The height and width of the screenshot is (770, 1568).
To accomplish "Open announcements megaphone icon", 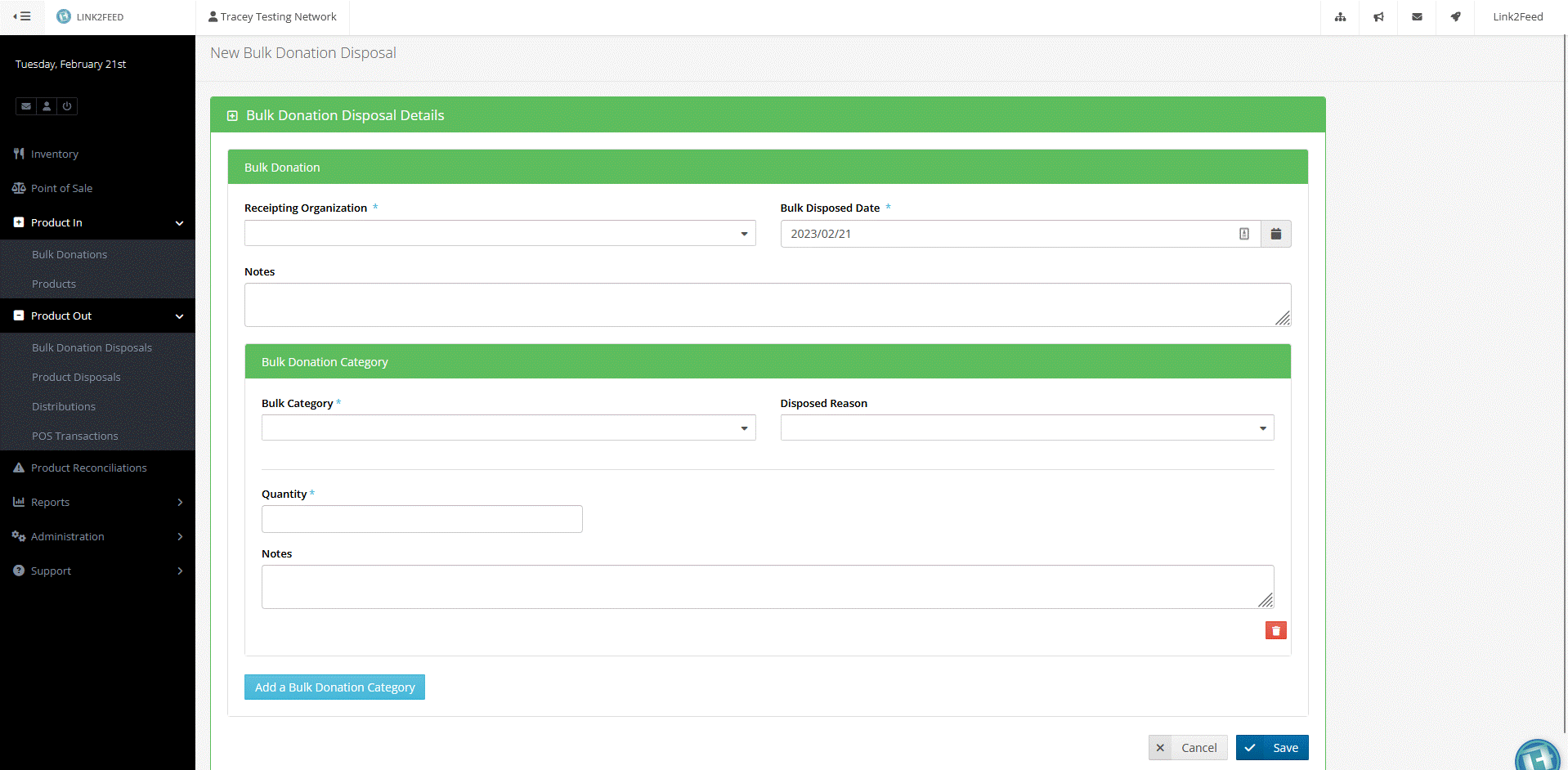I will click(1378, 17).
